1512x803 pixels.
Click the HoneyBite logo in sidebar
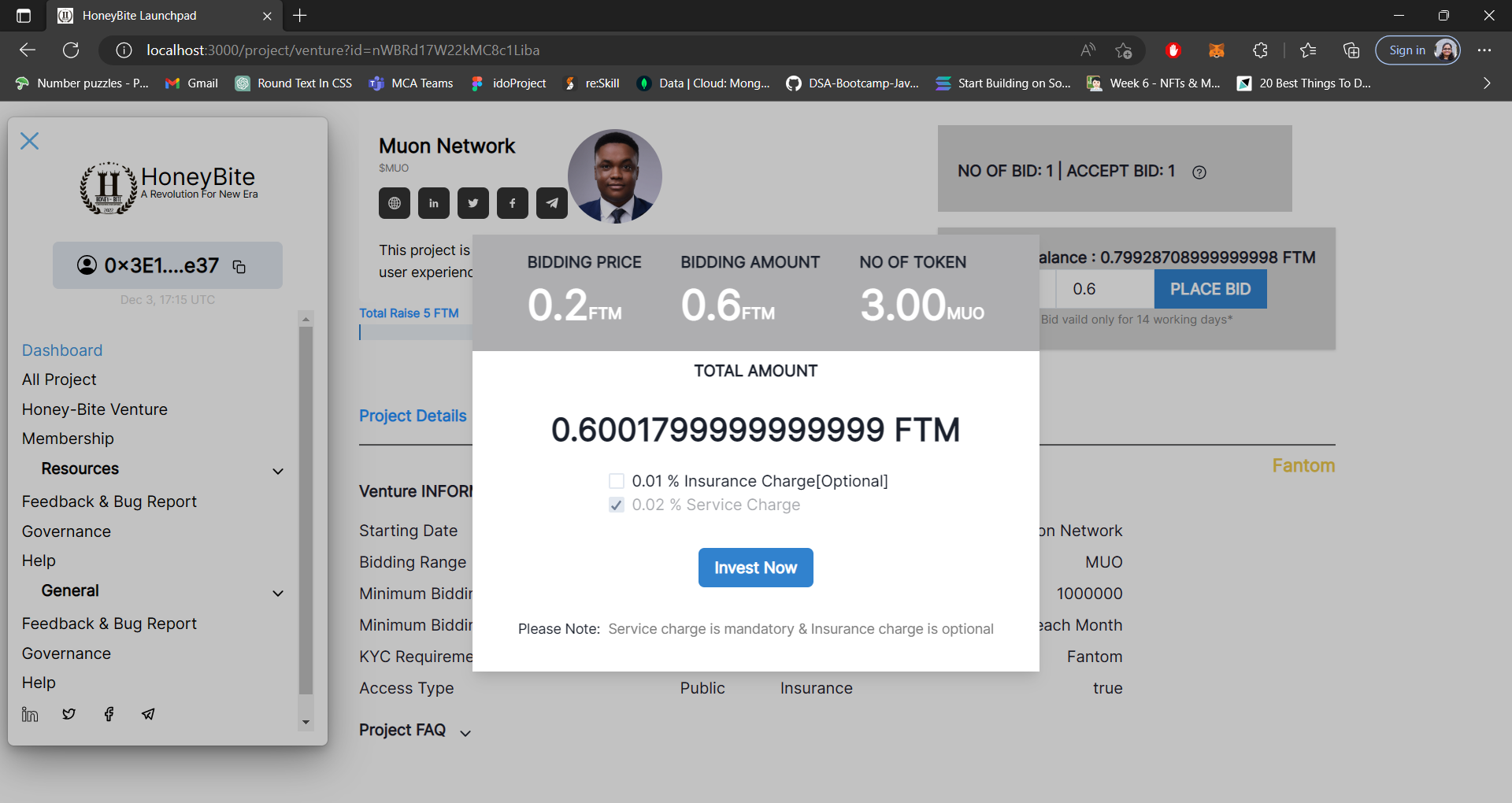169,188
